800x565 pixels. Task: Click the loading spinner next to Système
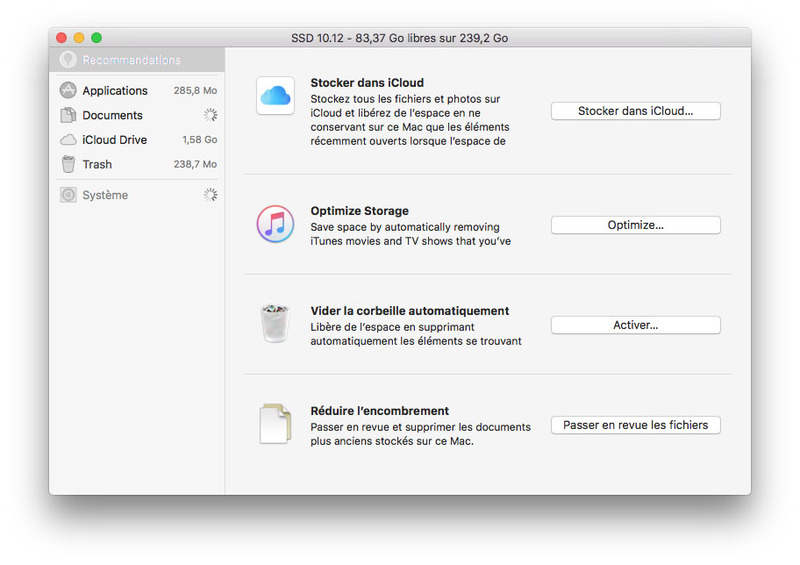[210, 194]
